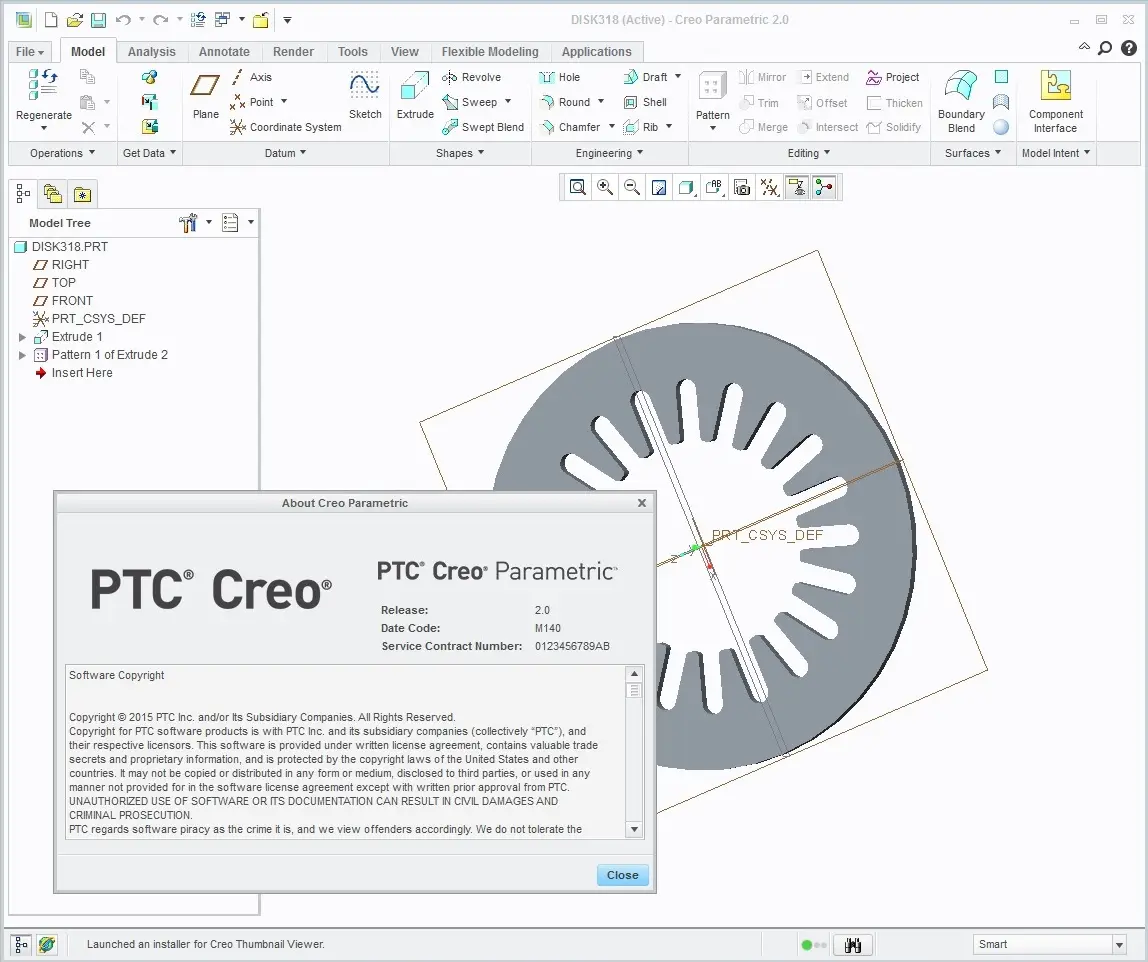Minimize the ribbon with the caret icon
The height and width of the screenshot is (962, 1148).
coord(1084,47)
